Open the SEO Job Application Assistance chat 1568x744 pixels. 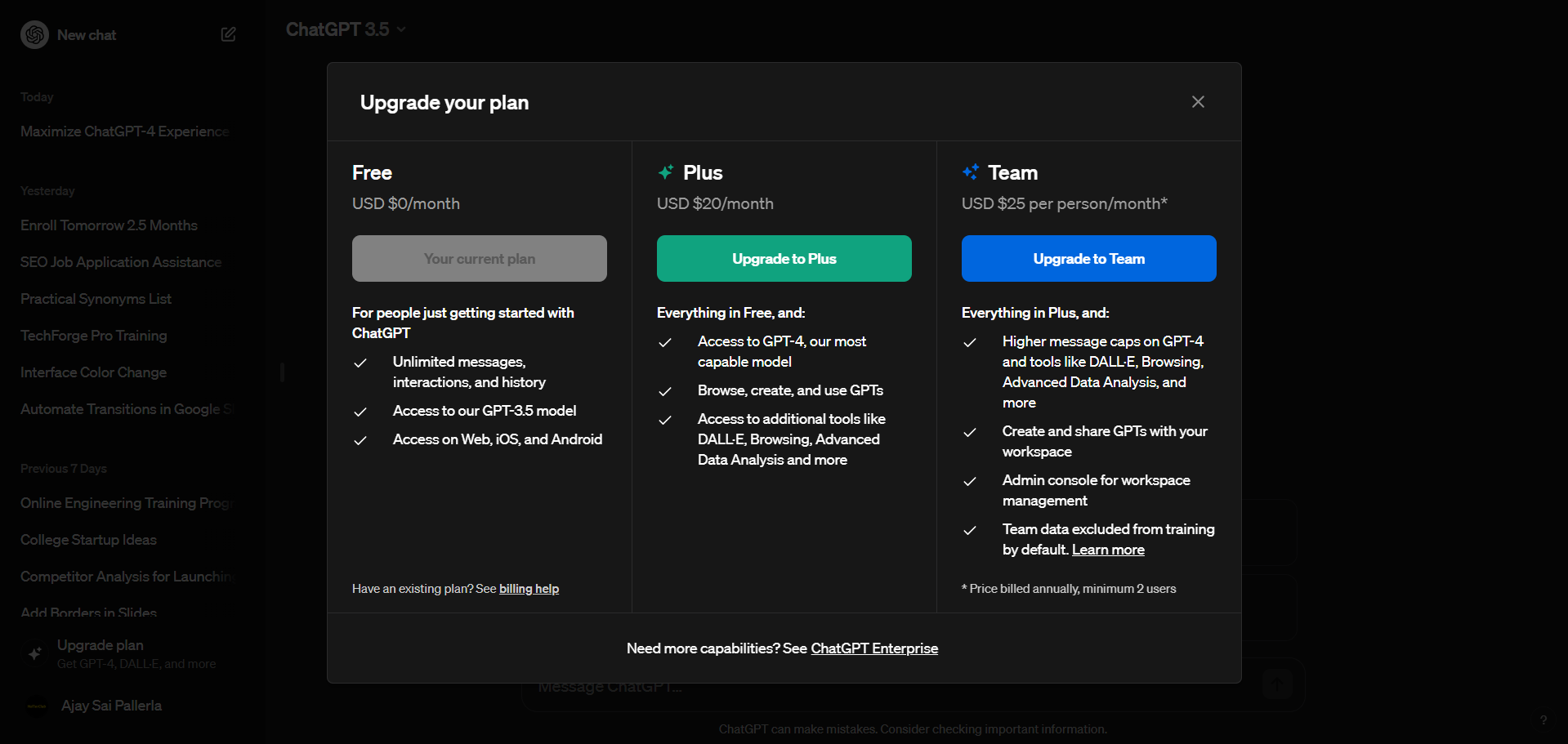click(x=121, y=262)
